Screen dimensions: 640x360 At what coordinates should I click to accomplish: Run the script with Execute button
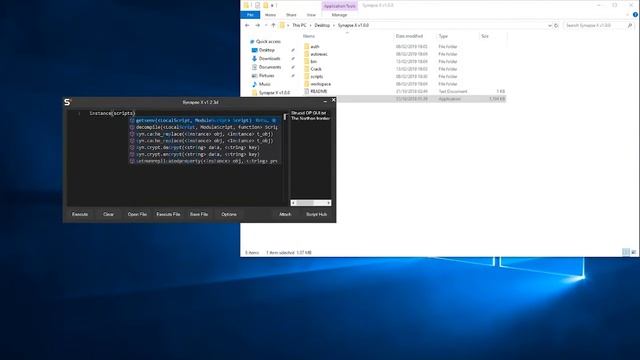(80, 214)
